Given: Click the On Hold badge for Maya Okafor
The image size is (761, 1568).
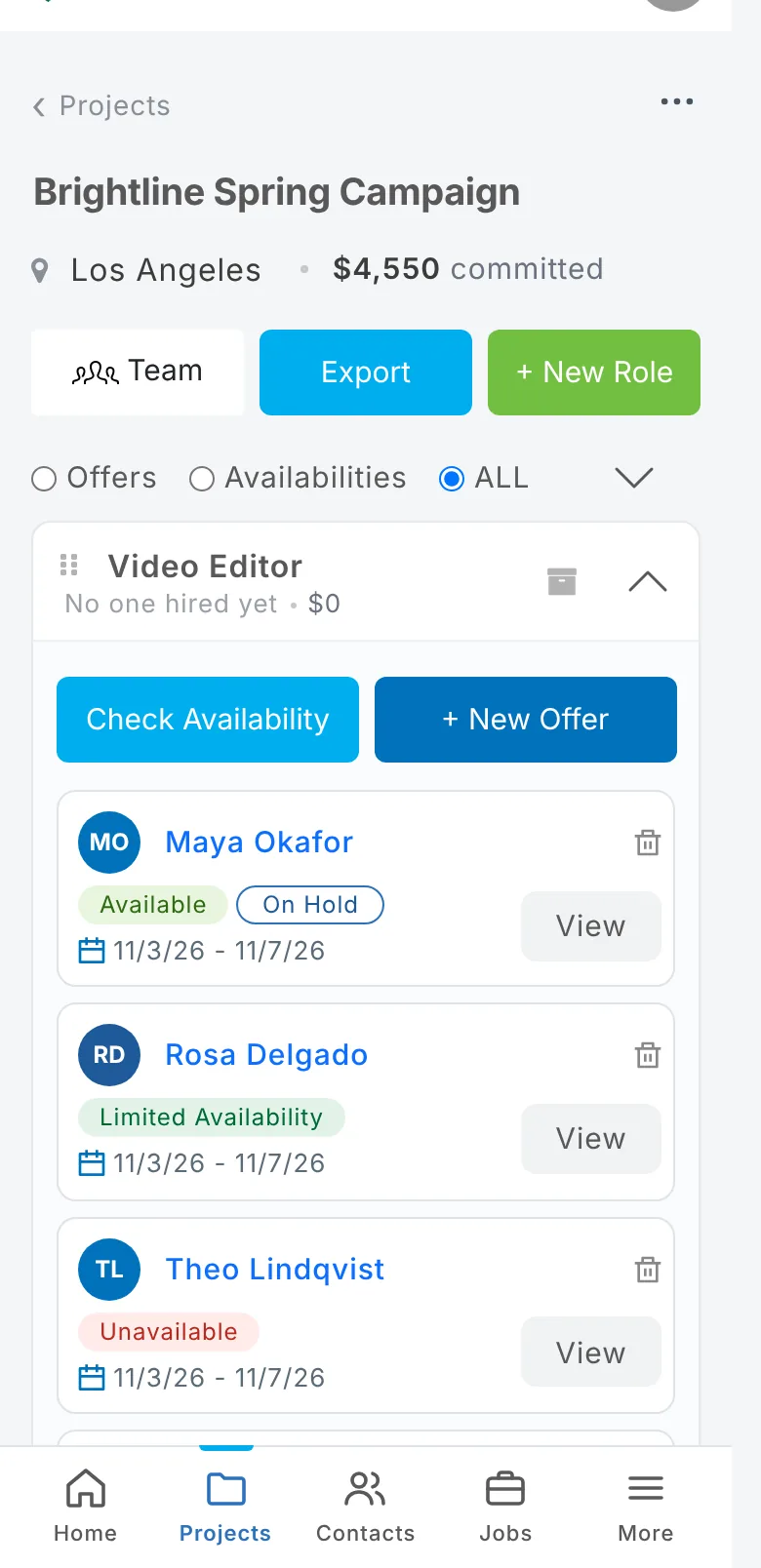Looking at the screenshot, I should pyautogui.click(x=310, y=905).
